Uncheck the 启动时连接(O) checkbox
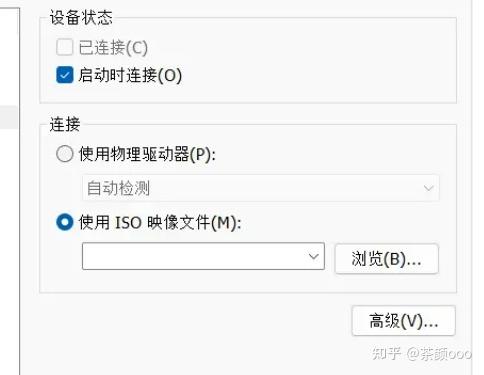Screen dimensions: 484x375 click(64, 75)
